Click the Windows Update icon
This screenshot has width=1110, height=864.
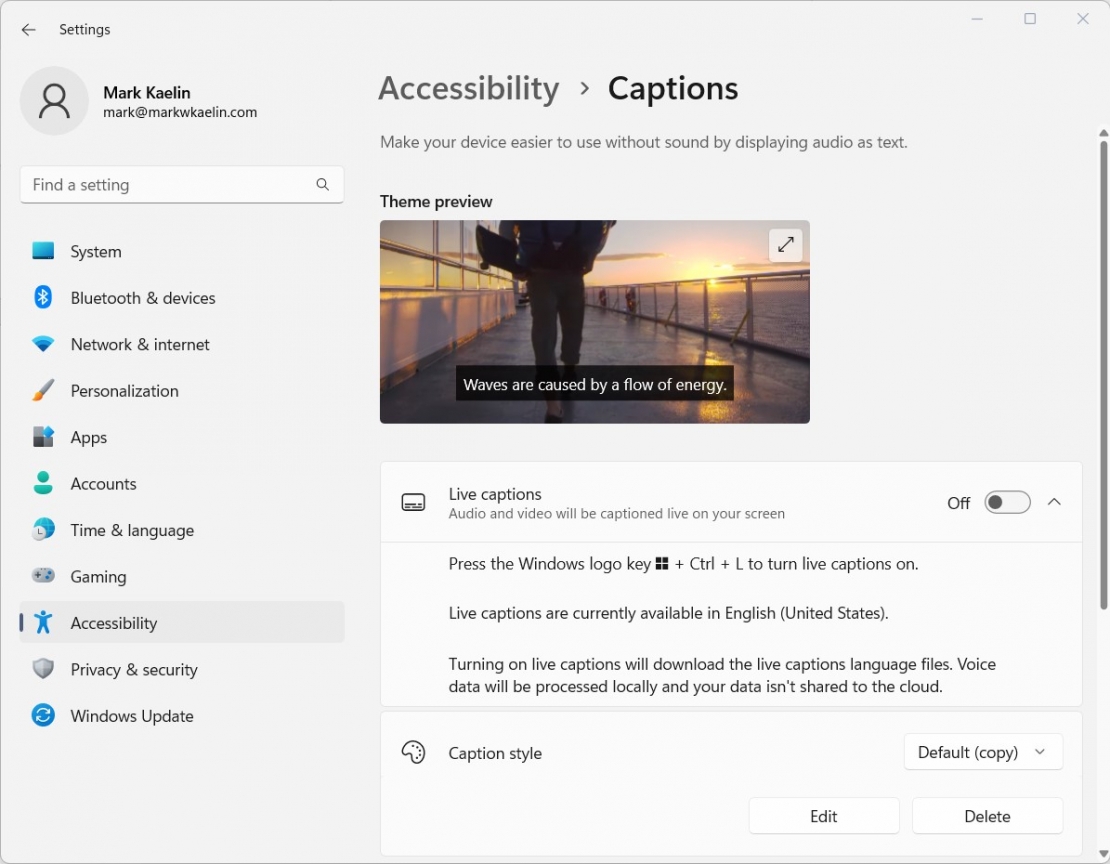click(x=44, y=716)
